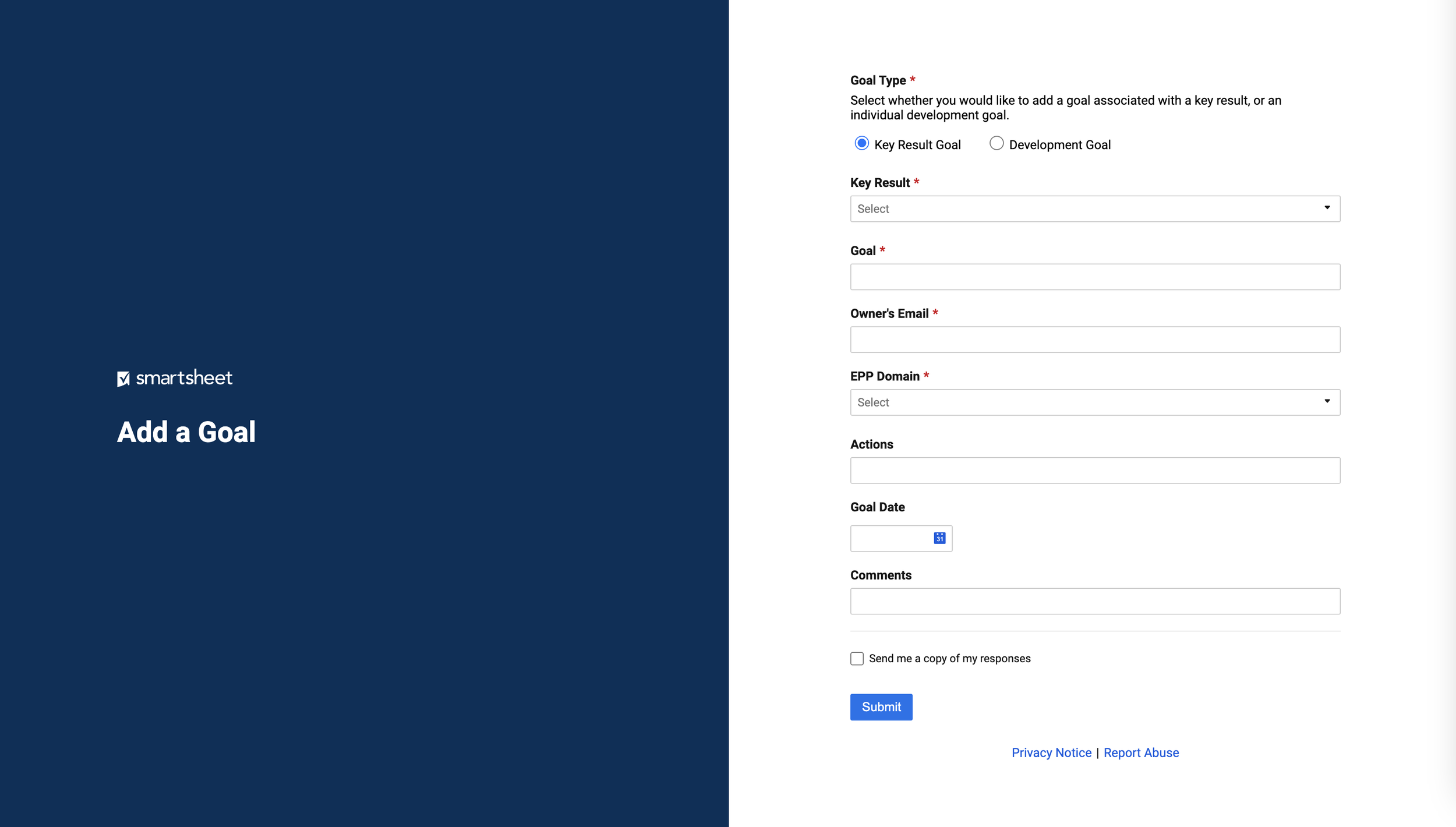1456x827 pixels.
Task: Focus the Goal Date input box
Action: [891, 539]
